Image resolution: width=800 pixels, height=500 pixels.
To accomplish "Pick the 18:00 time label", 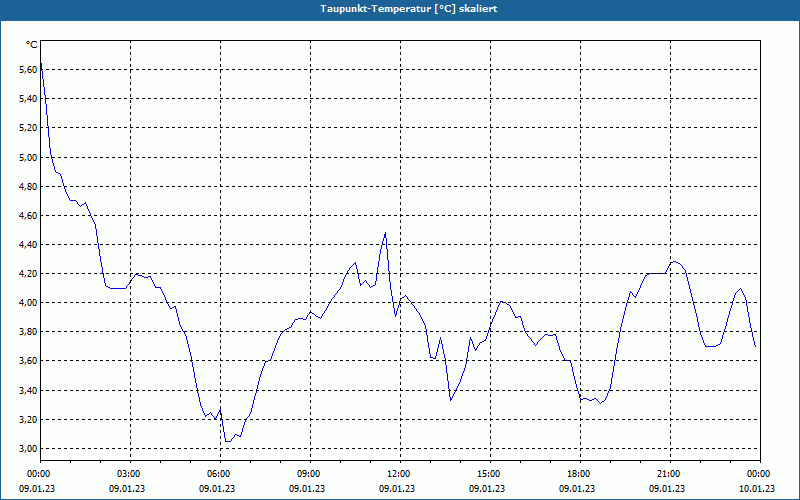I will 580,474.
